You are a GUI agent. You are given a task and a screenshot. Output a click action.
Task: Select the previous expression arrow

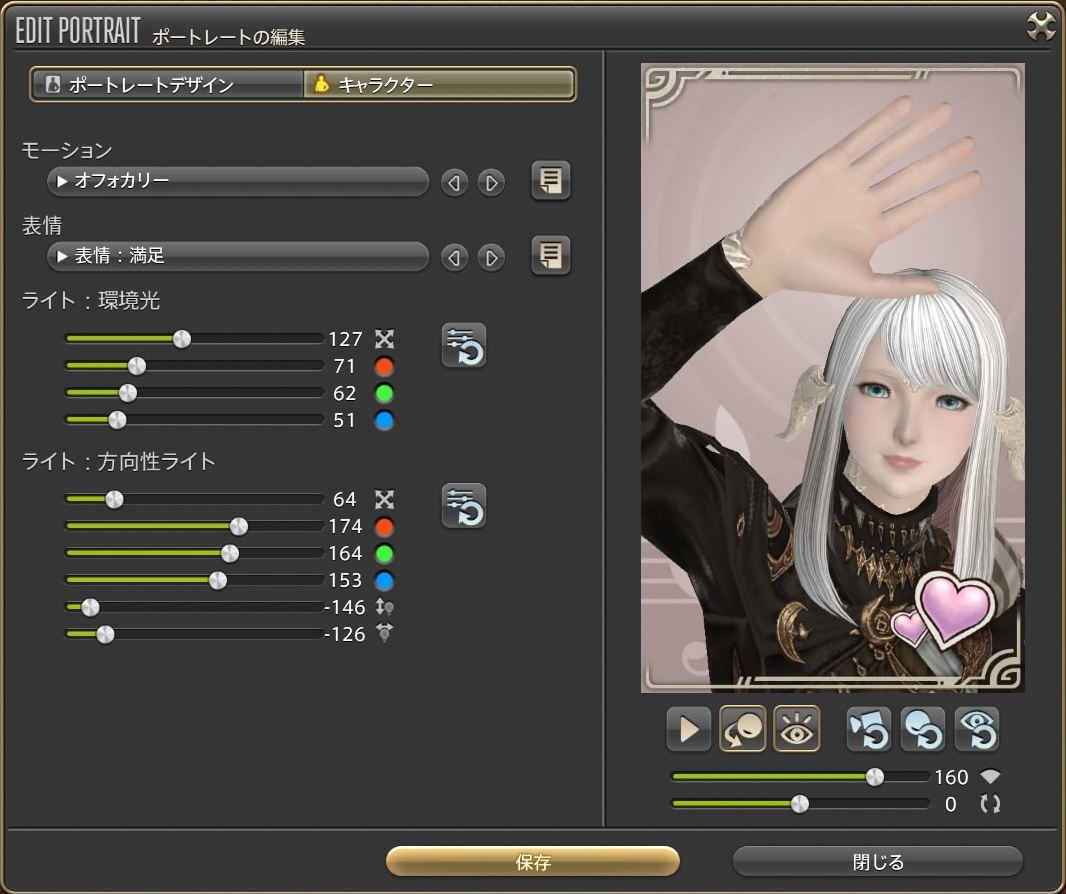tap(454, 258)
